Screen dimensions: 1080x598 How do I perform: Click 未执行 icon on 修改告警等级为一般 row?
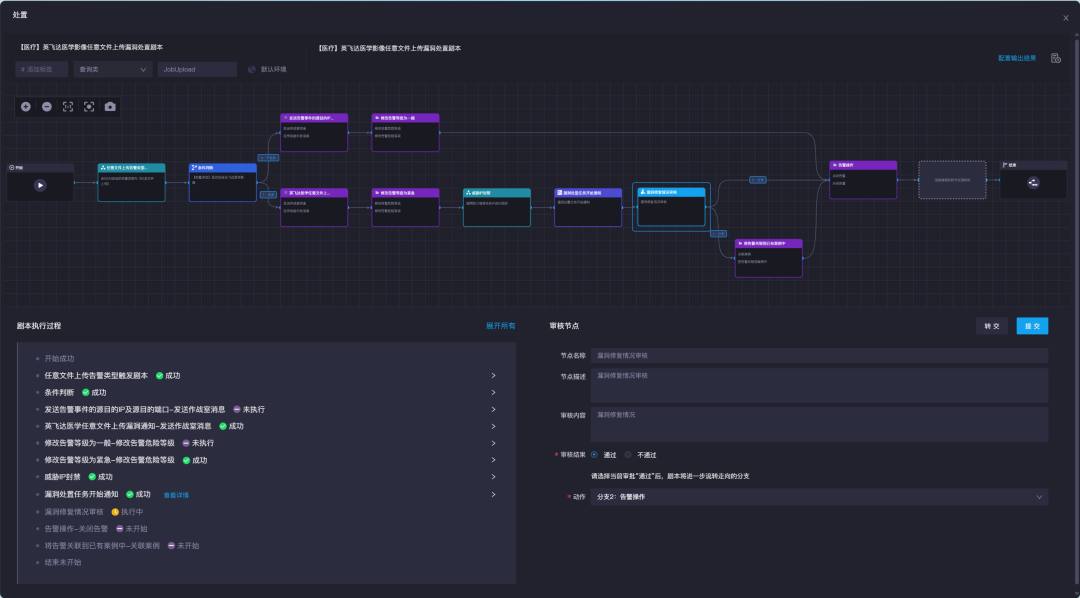coord(186,443)
